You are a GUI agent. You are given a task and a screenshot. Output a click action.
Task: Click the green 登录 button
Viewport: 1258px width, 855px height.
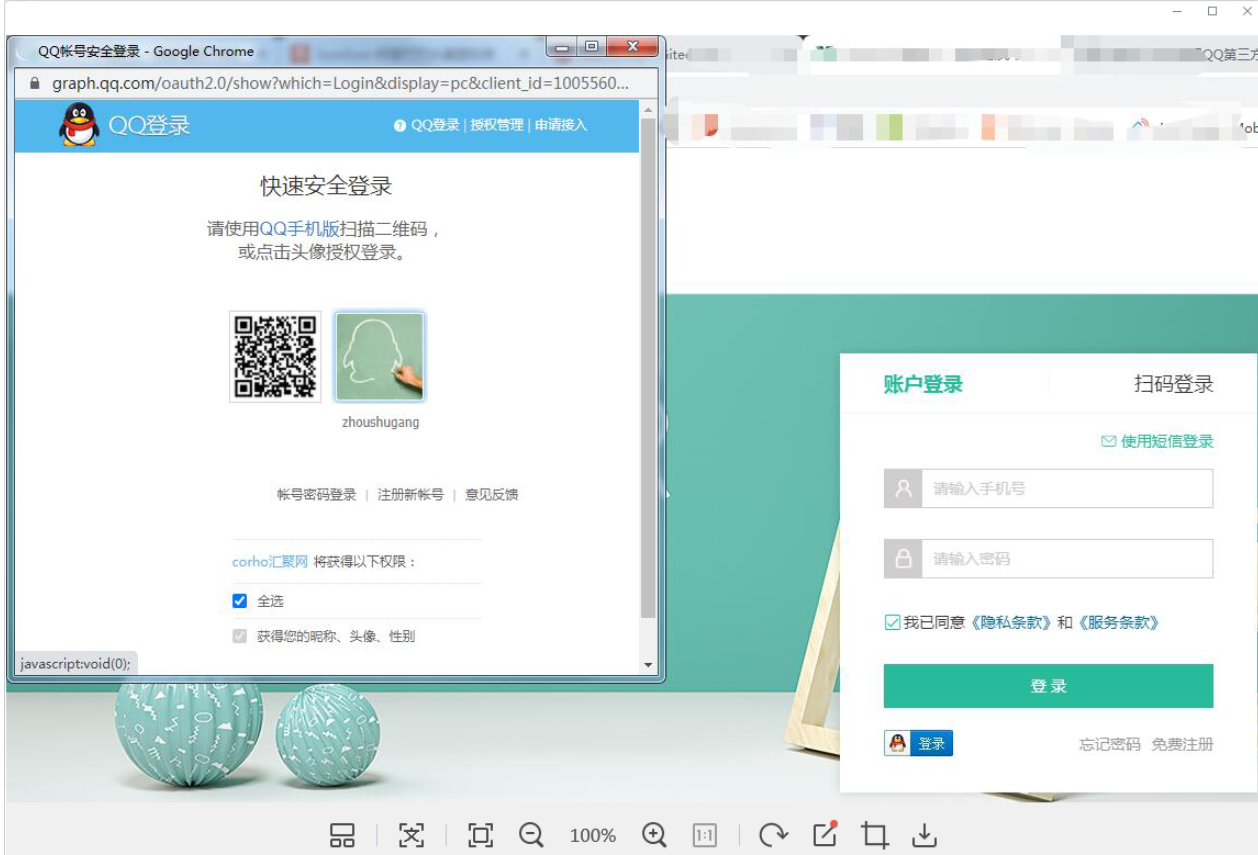pyautogui.click(x=1048, y=686)
